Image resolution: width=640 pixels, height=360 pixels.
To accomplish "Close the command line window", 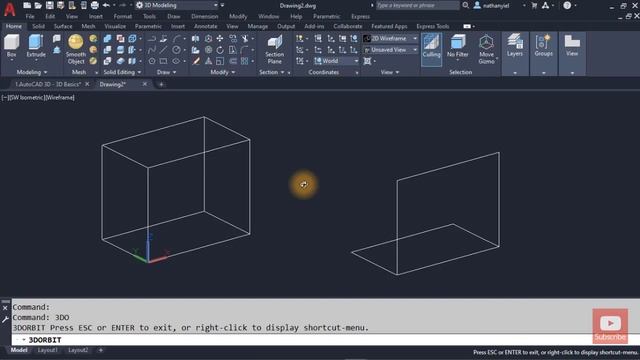I will point(5,308).
